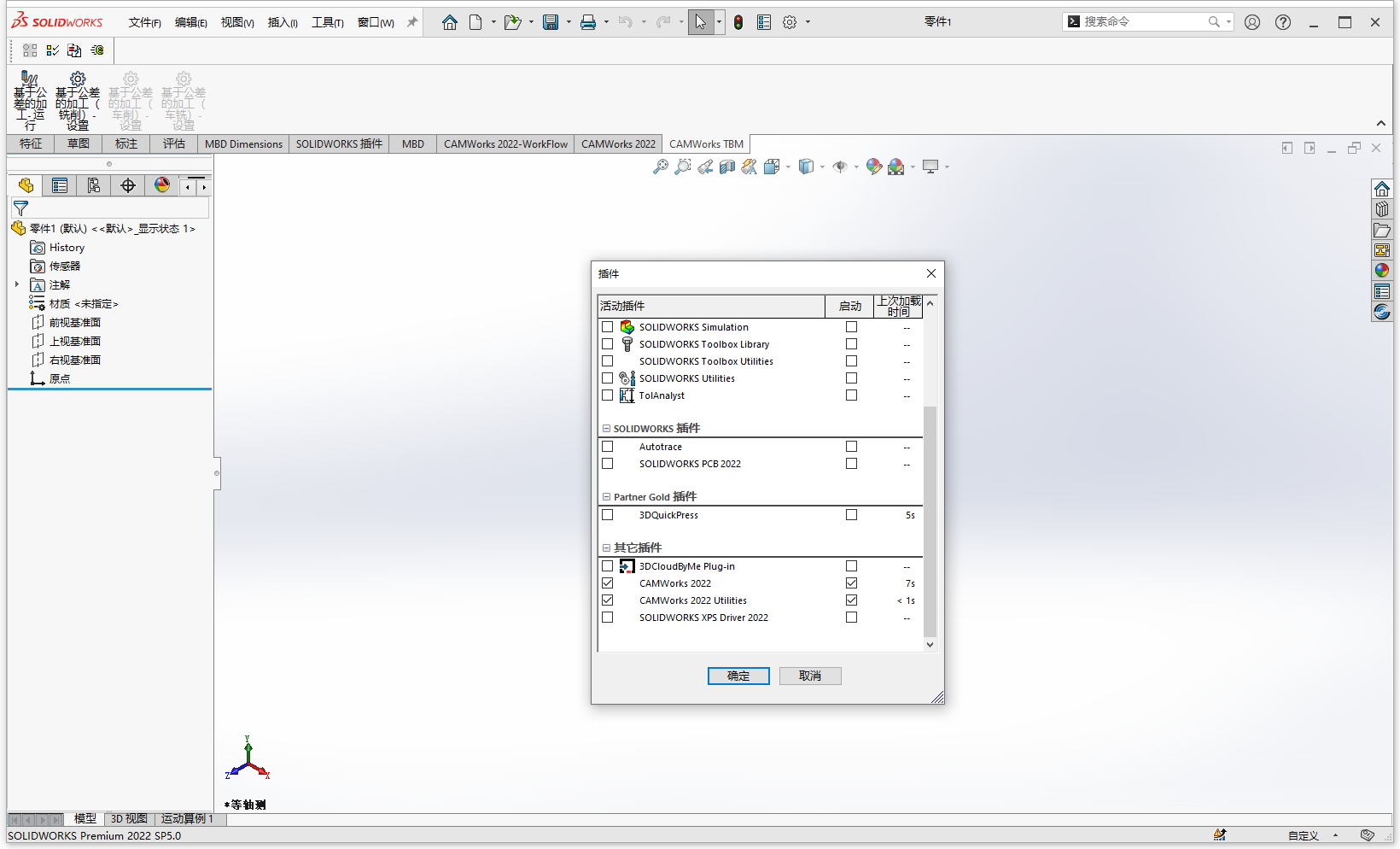The width and height of the screenshot is (1400, 849).
Task: Open the ConfigurationManager tab
Action: pyautogui.click(x=94, y=185)
